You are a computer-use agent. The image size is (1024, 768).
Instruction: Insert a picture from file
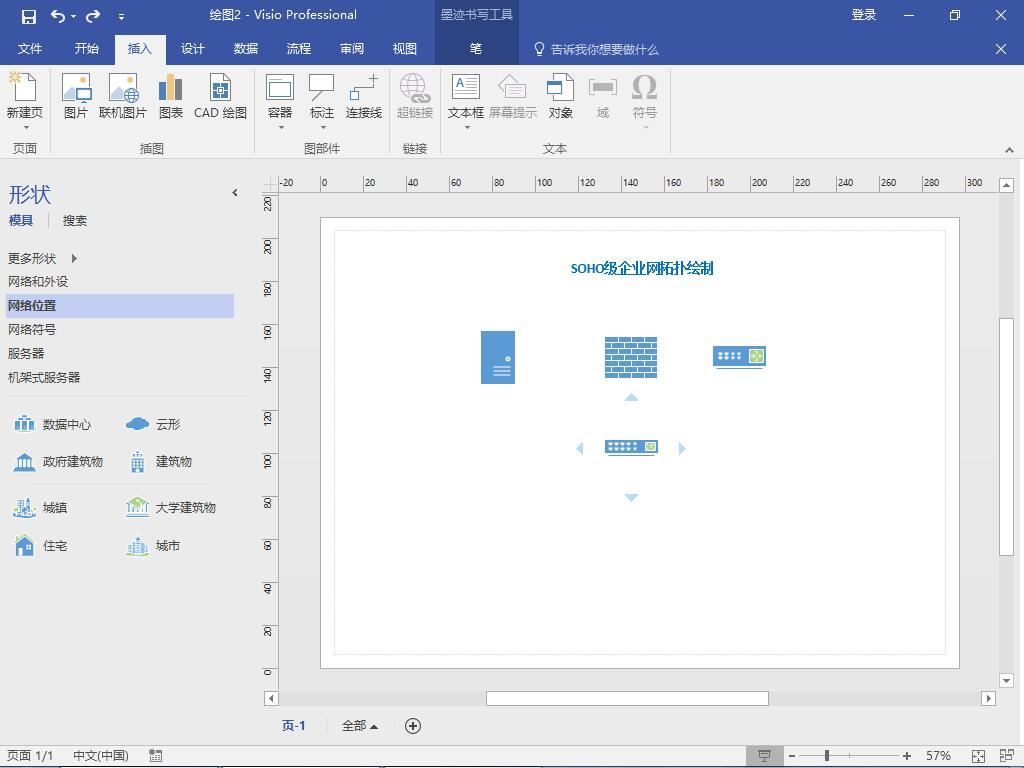[x=76, y=96]
